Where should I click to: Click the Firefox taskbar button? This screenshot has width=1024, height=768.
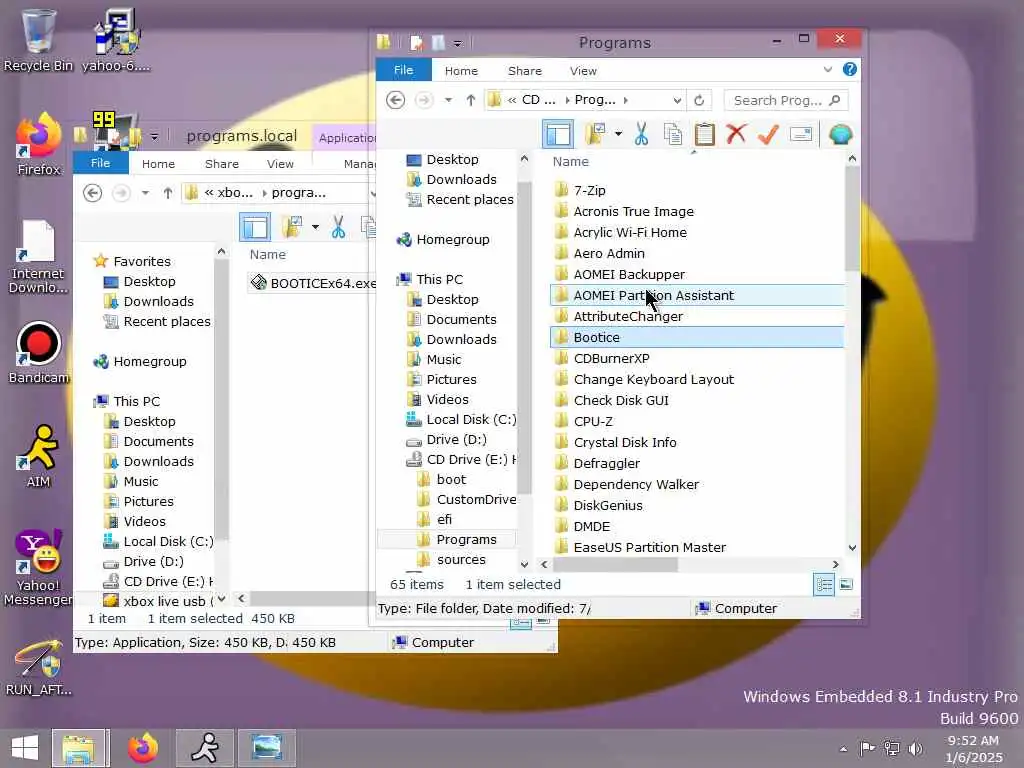[142, 748]
